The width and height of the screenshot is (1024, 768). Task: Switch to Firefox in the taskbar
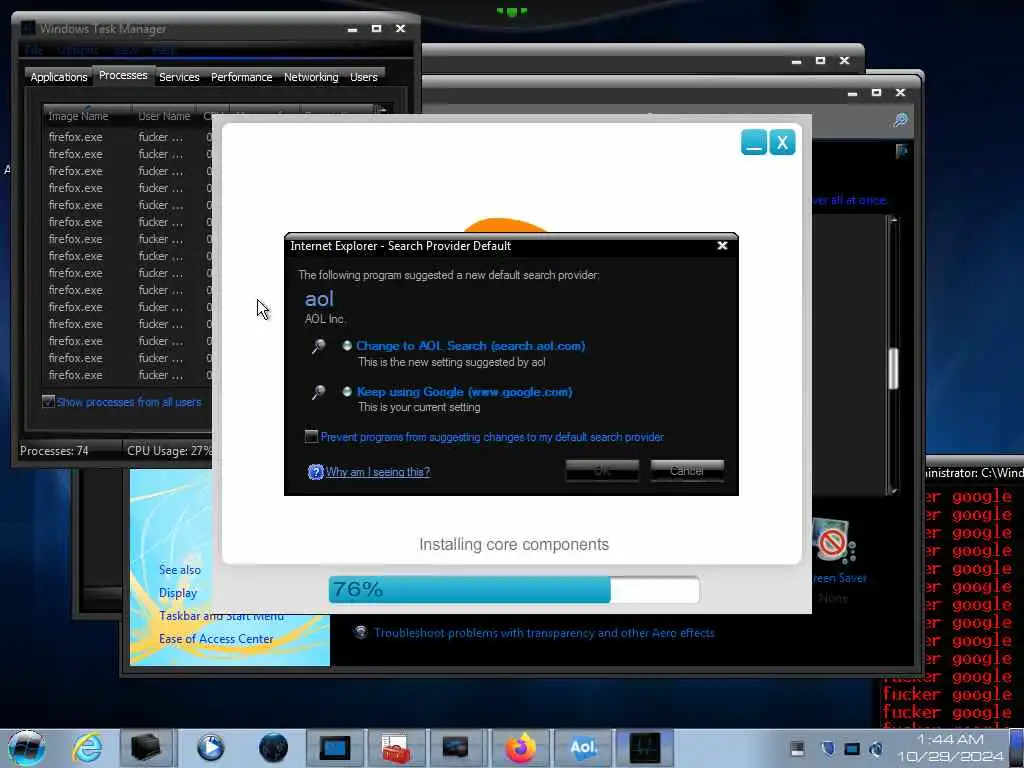coord(520,748)
